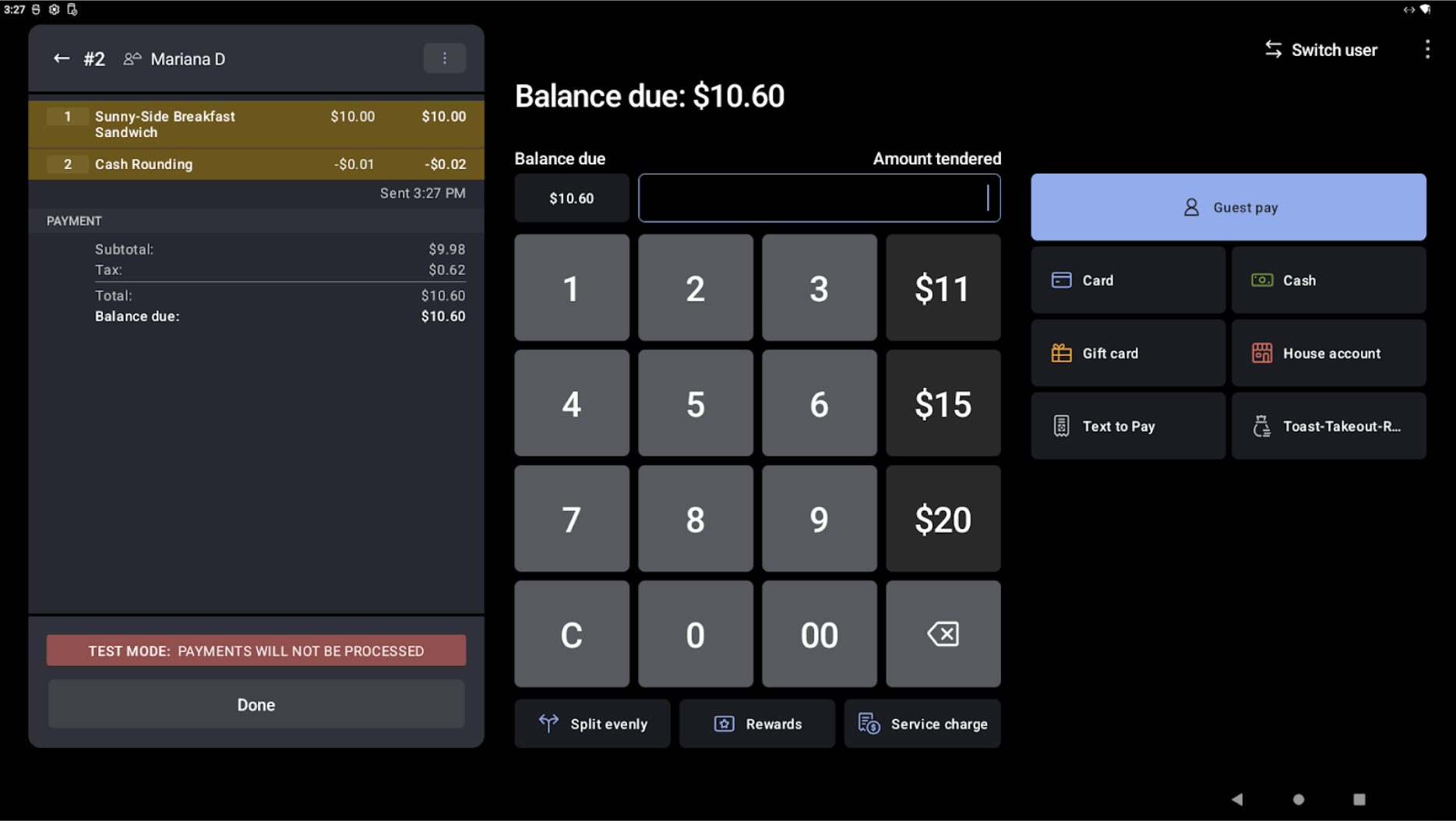Viewport: 1456px width, 821px height.
Task: Select Card payment method
Action: [x=1126, y=280]
